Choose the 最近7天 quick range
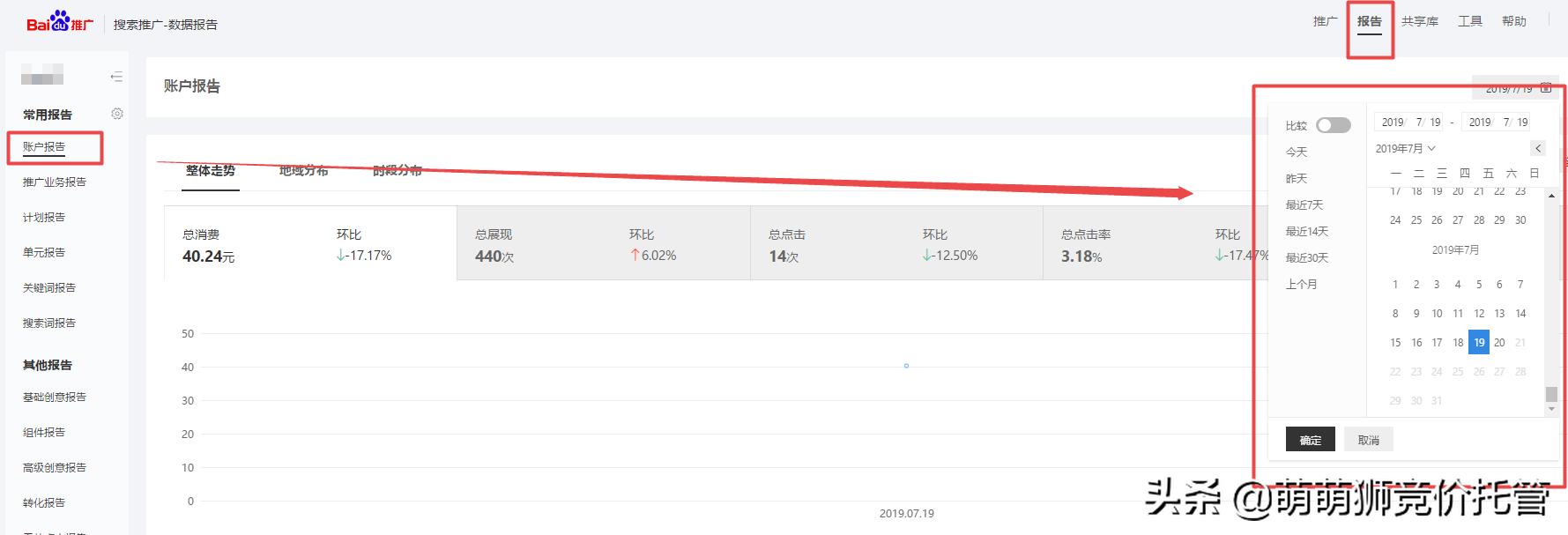Image resolution: width=1568 pixels, height=535 pixels. point(1304,204)
